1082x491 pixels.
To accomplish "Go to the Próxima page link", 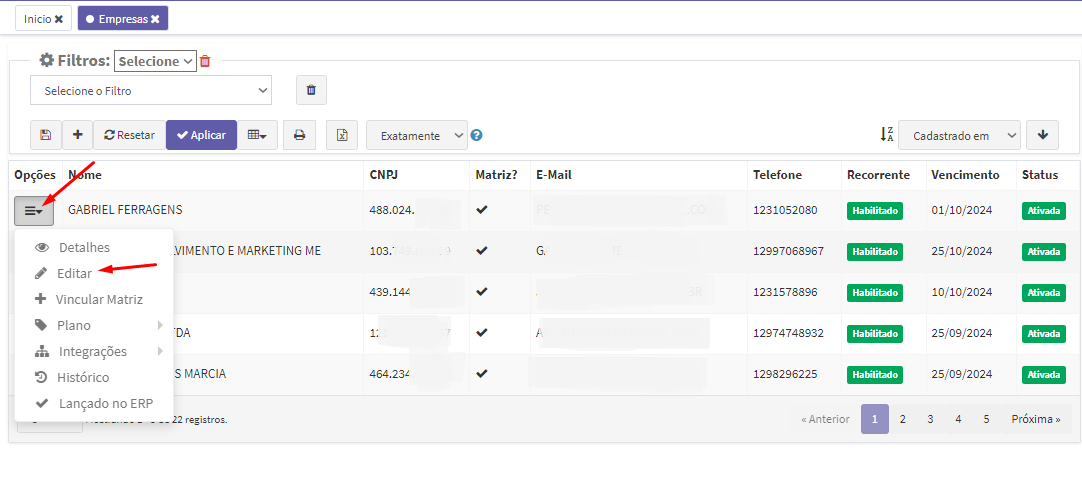I will pyautogui.click(x=1035, y=419).
